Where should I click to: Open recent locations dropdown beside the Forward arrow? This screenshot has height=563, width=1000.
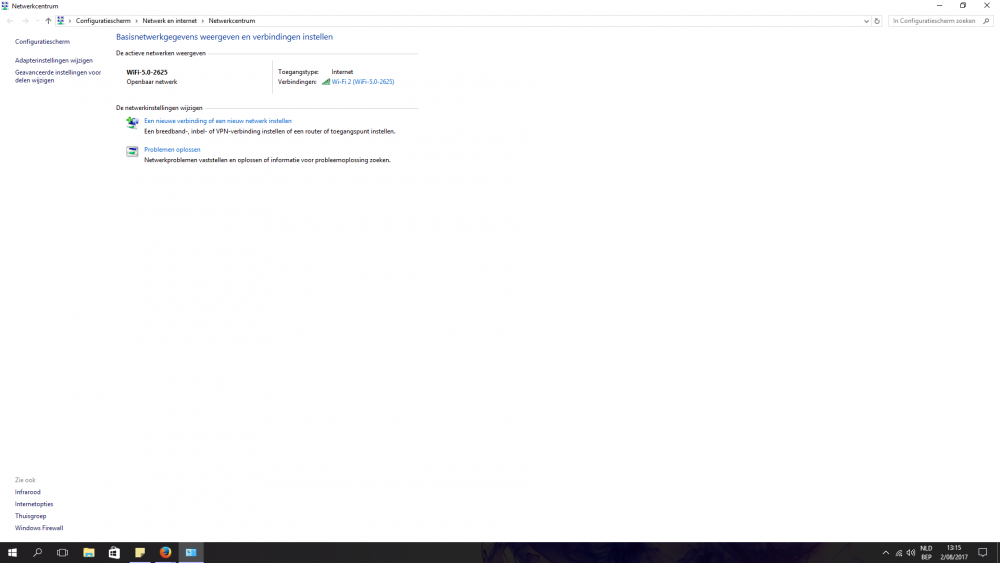[x=37, y=21]
